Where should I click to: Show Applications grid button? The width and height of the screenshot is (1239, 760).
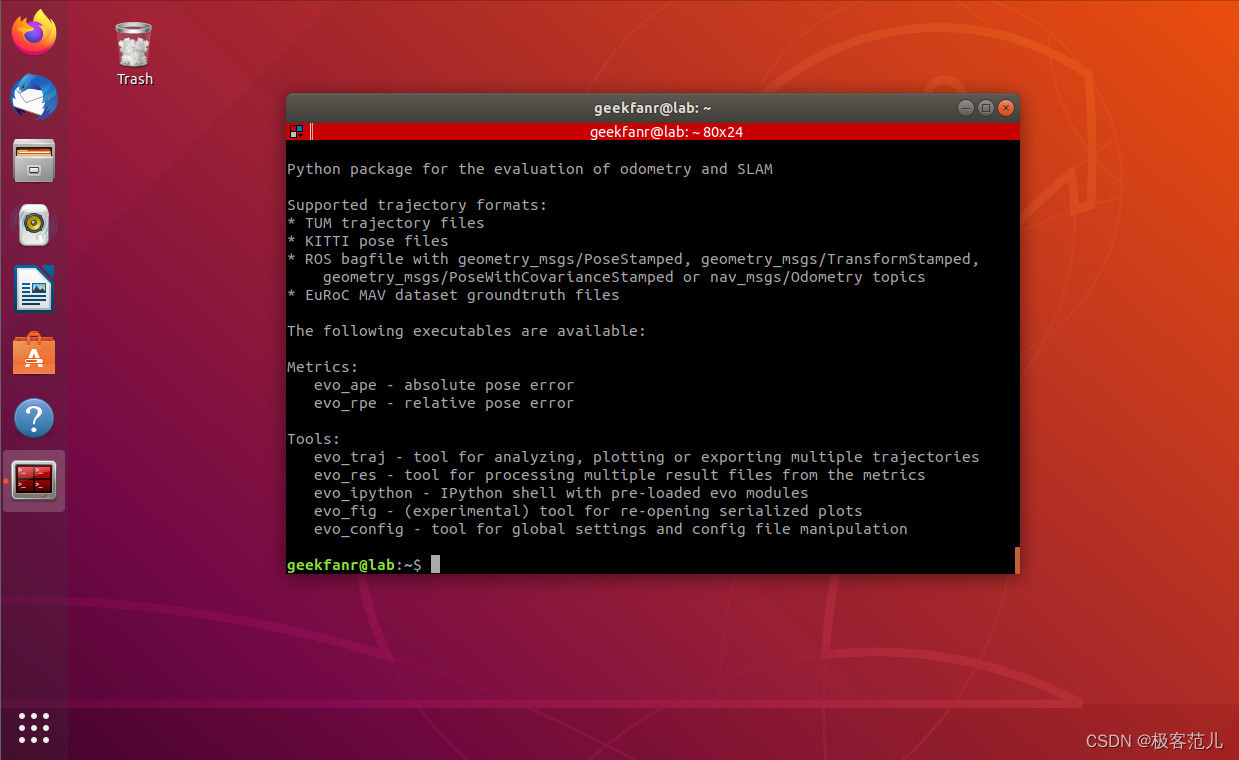[x=34, y=727]
